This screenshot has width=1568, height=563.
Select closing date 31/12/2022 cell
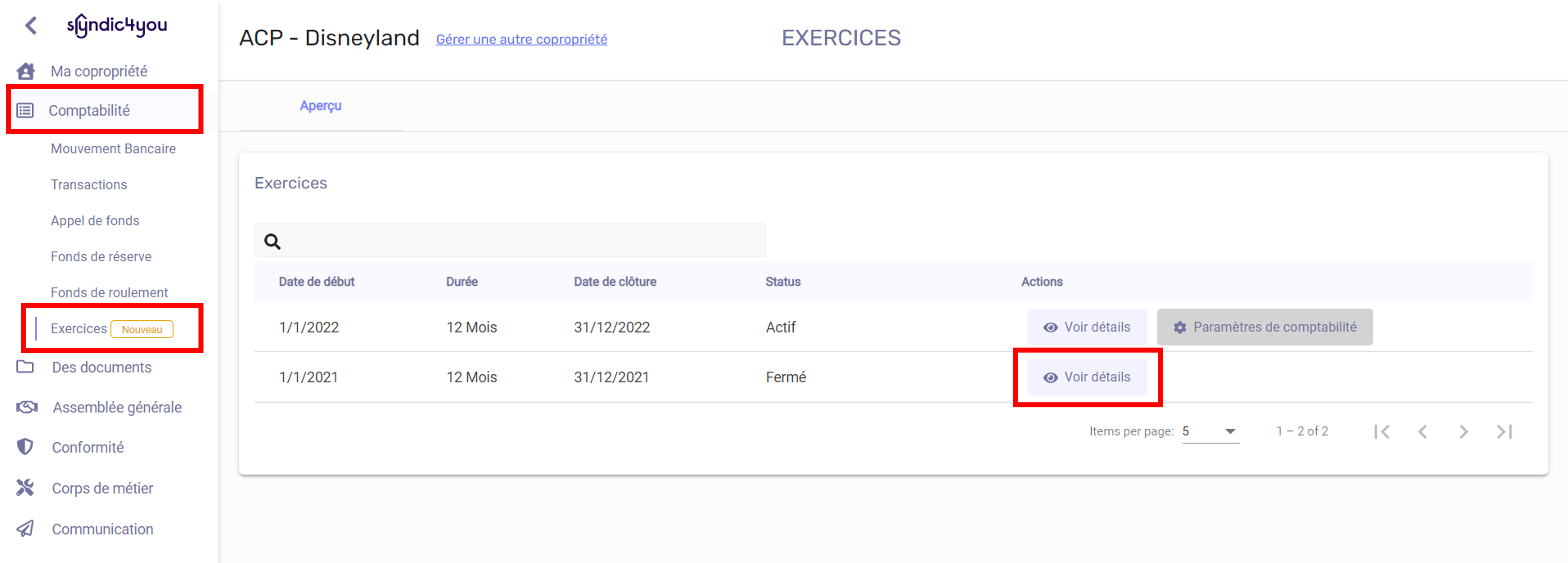coord(612,327)
